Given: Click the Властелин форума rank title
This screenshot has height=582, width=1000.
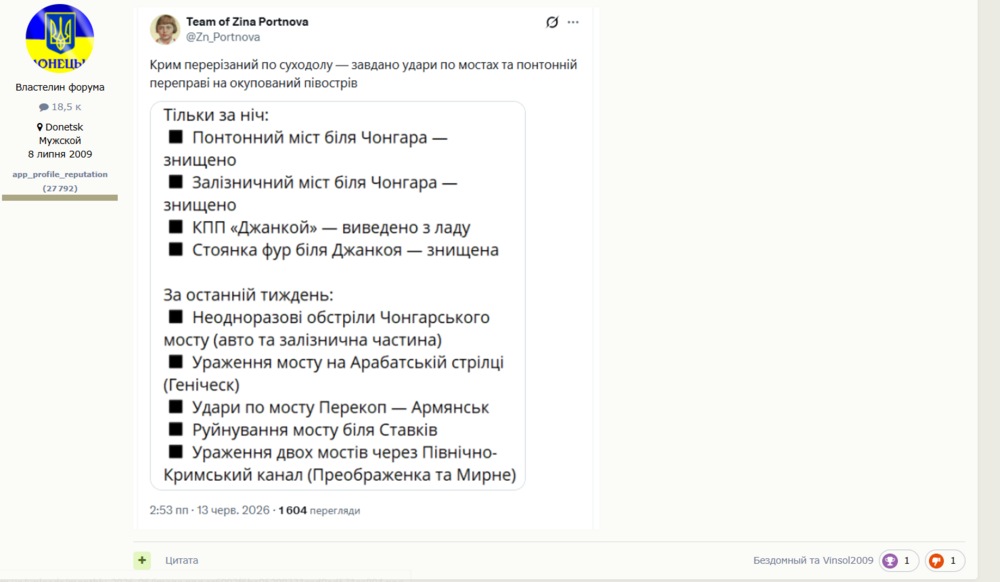Looking at the screenshot, I should click(x=60, y=87).
